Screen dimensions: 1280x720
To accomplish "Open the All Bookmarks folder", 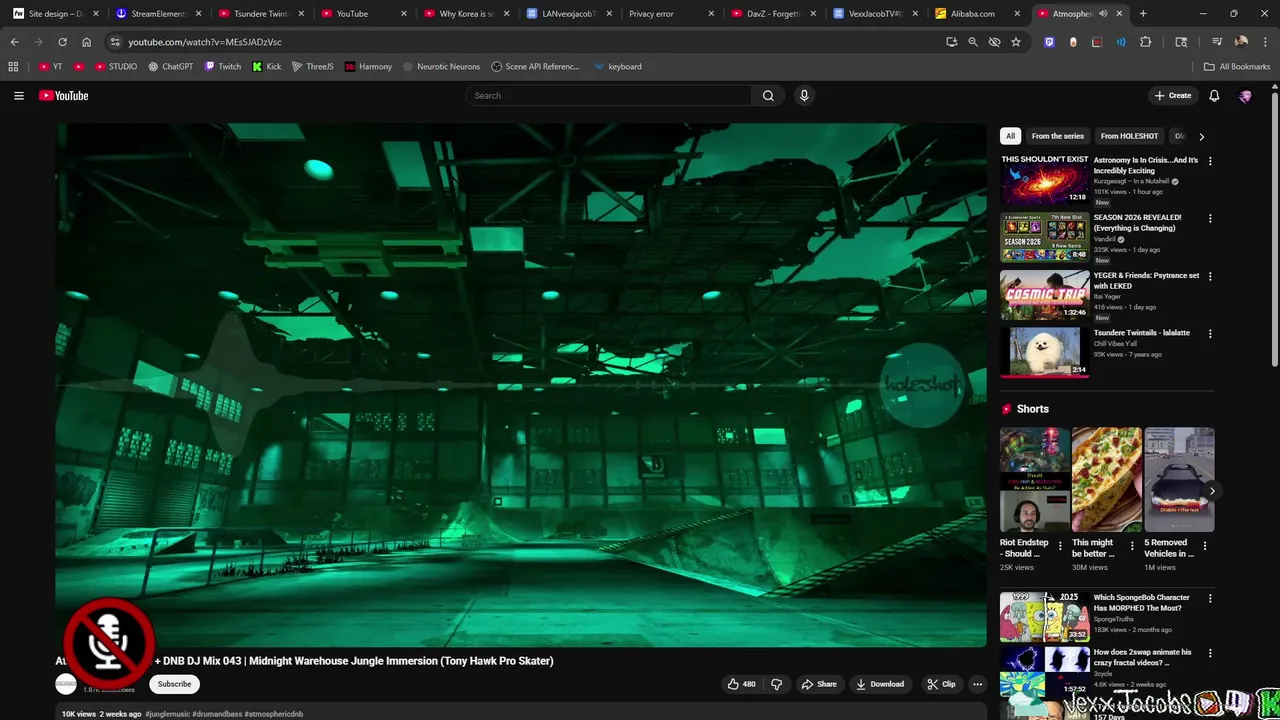I will [x=1237, y=67].
